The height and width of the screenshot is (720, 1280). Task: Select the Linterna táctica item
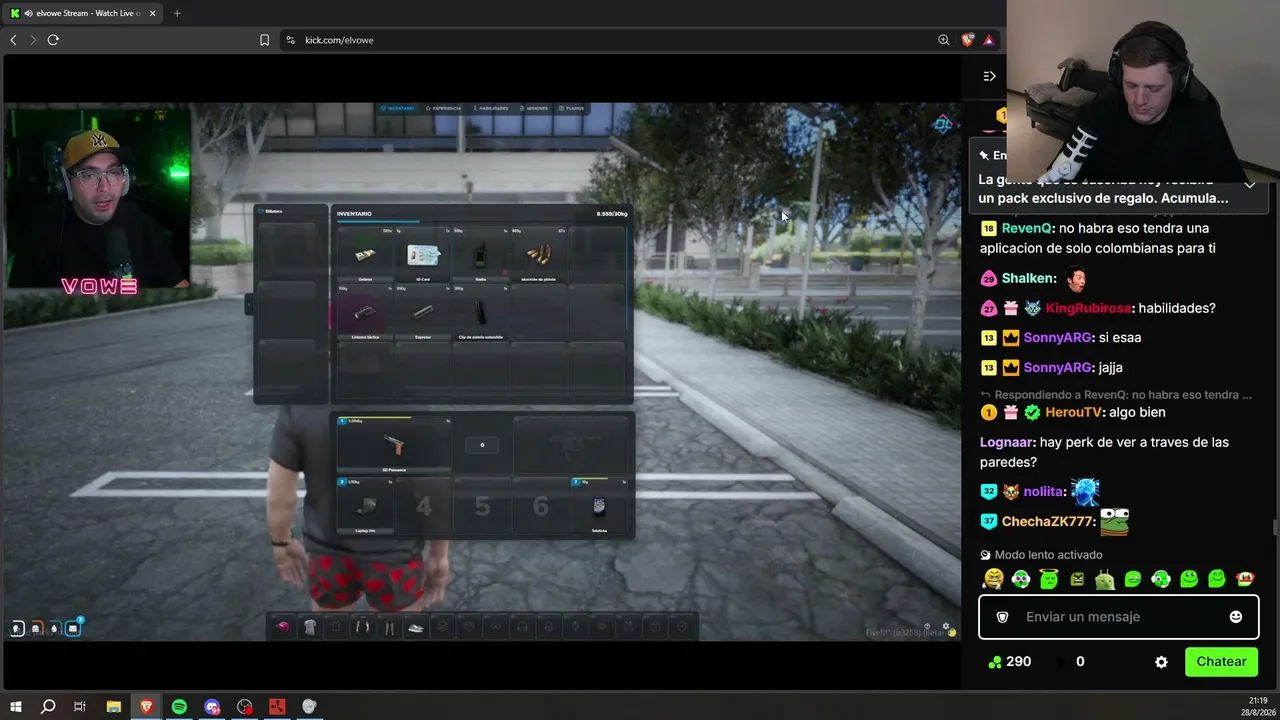(x=365, y=313)
